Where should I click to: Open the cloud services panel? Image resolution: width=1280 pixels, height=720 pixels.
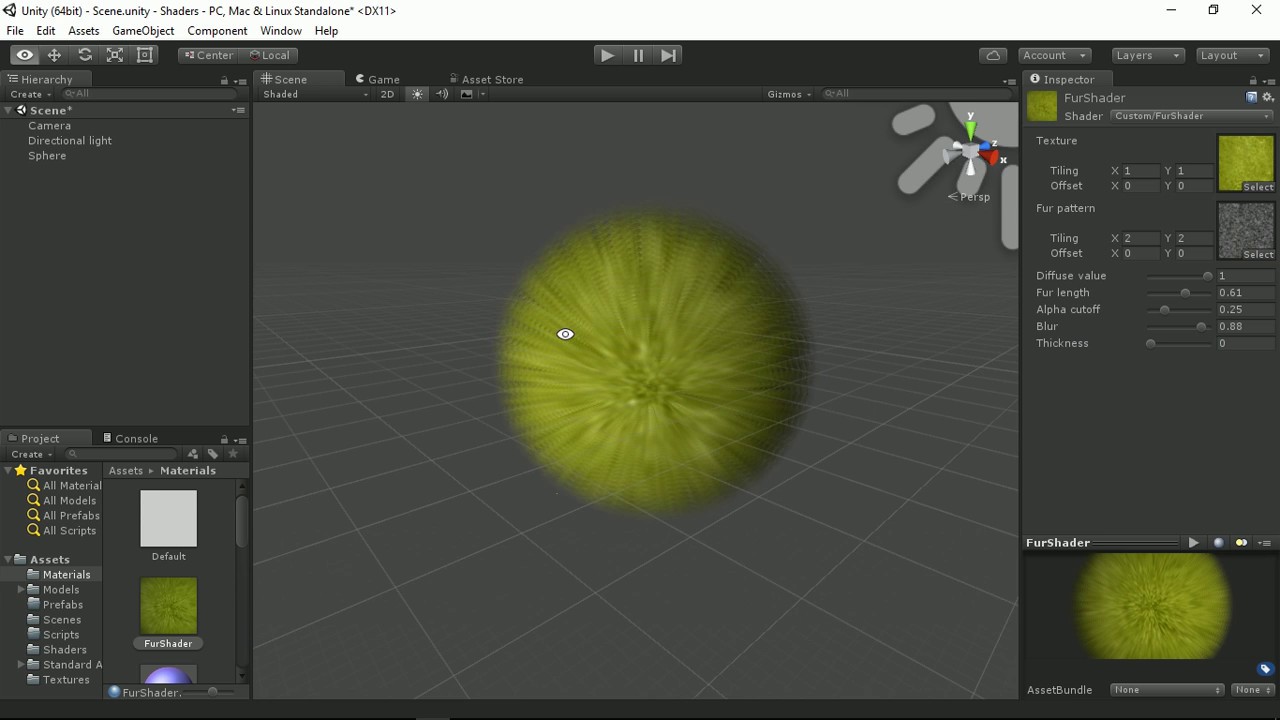(993, 55)
